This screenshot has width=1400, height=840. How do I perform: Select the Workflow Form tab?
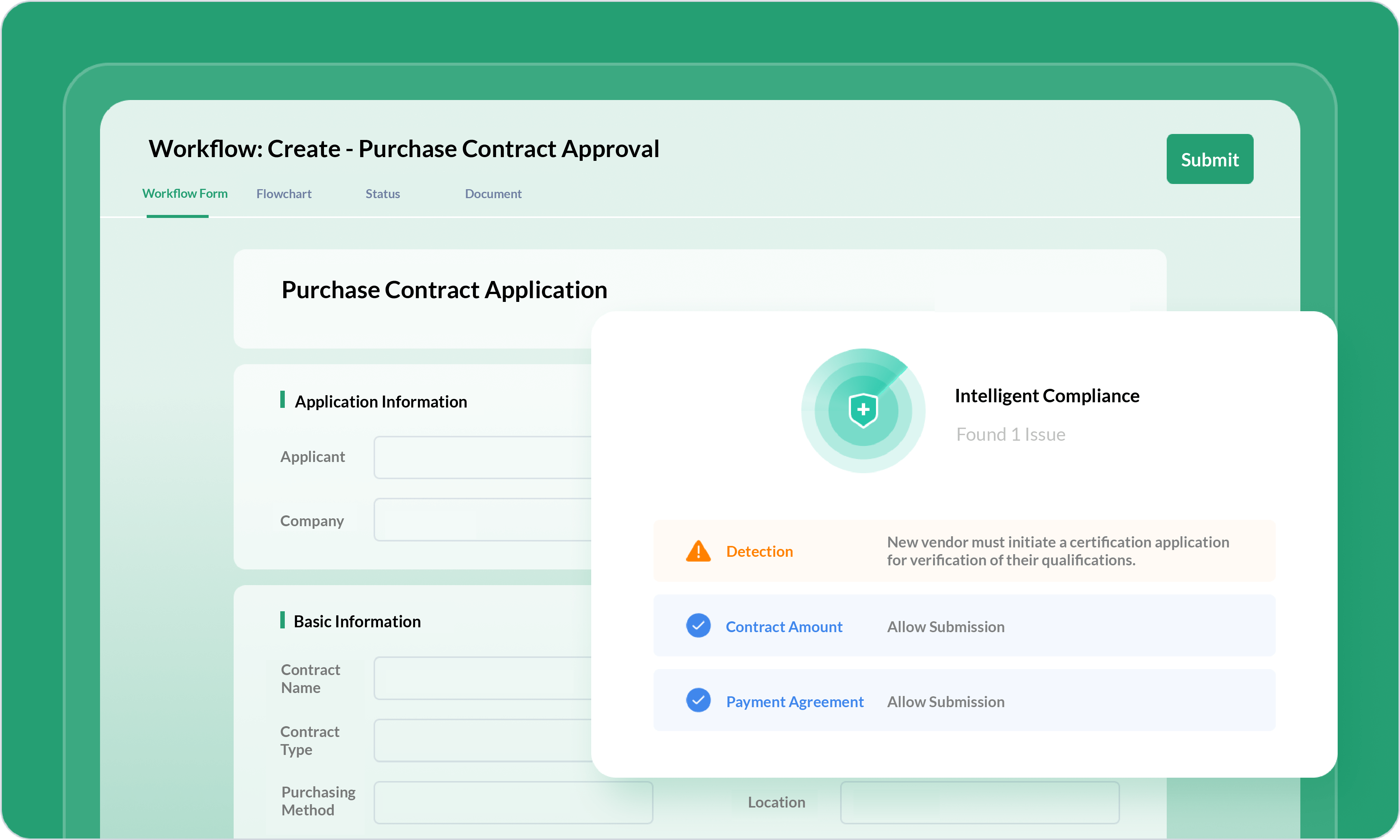(184, 194)
